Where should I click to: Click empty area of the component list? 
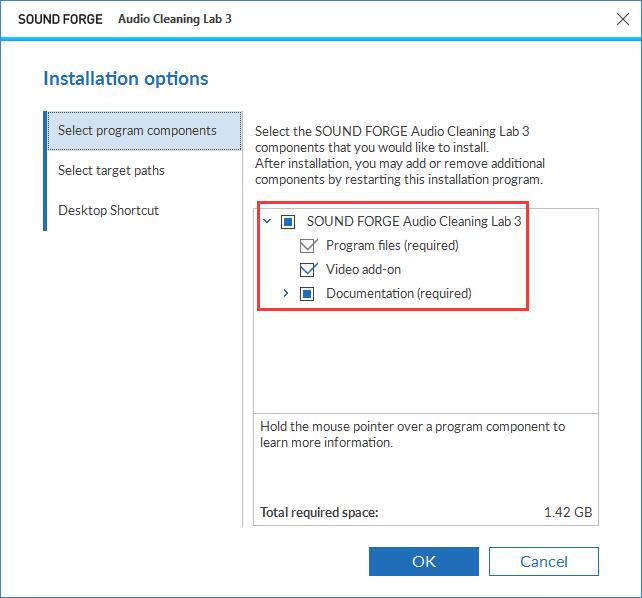(x=426, y=360)
